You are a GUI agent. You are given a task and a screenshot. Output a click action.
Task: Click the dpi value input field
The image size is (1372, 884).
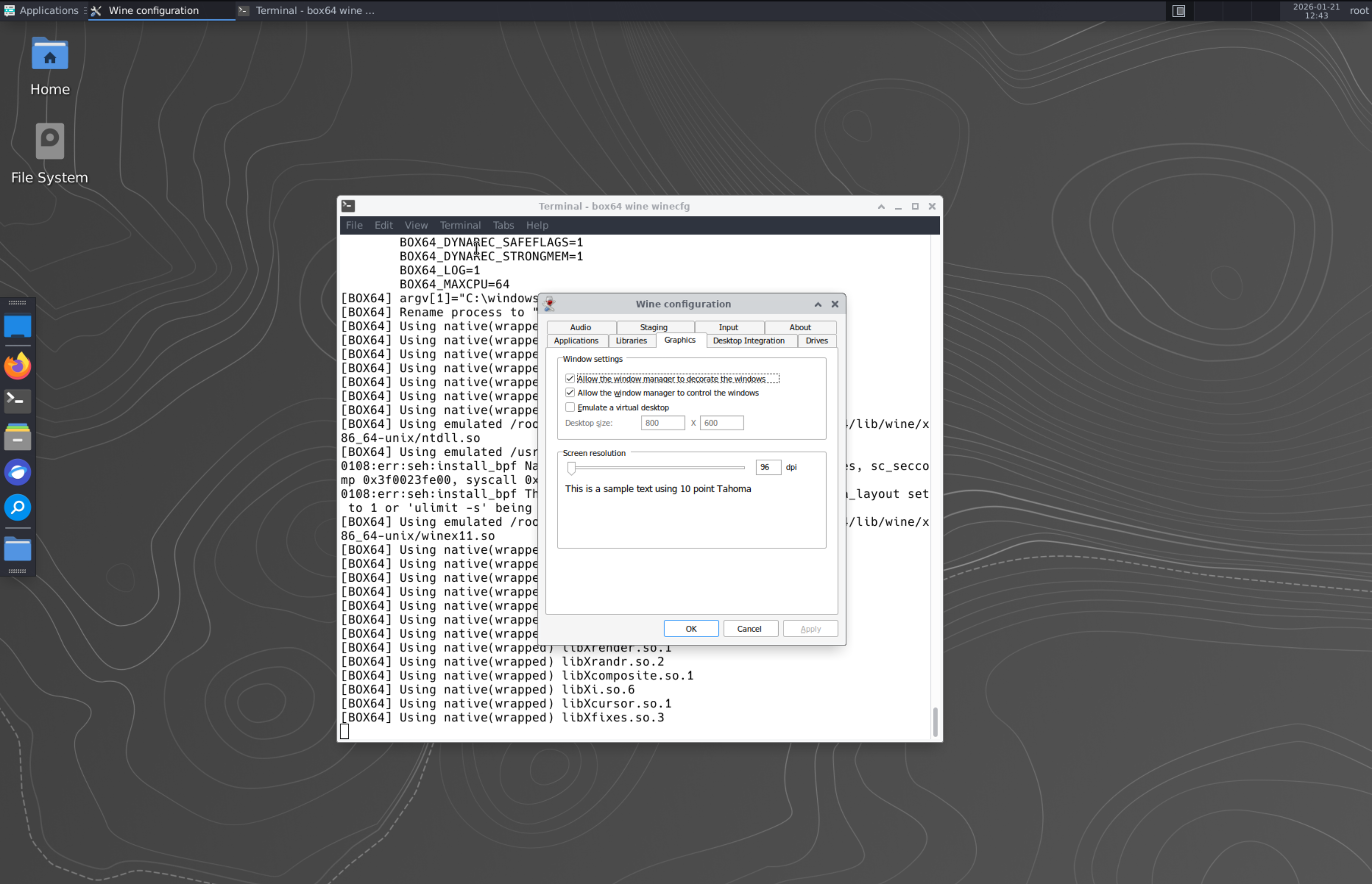click(768, 467)
